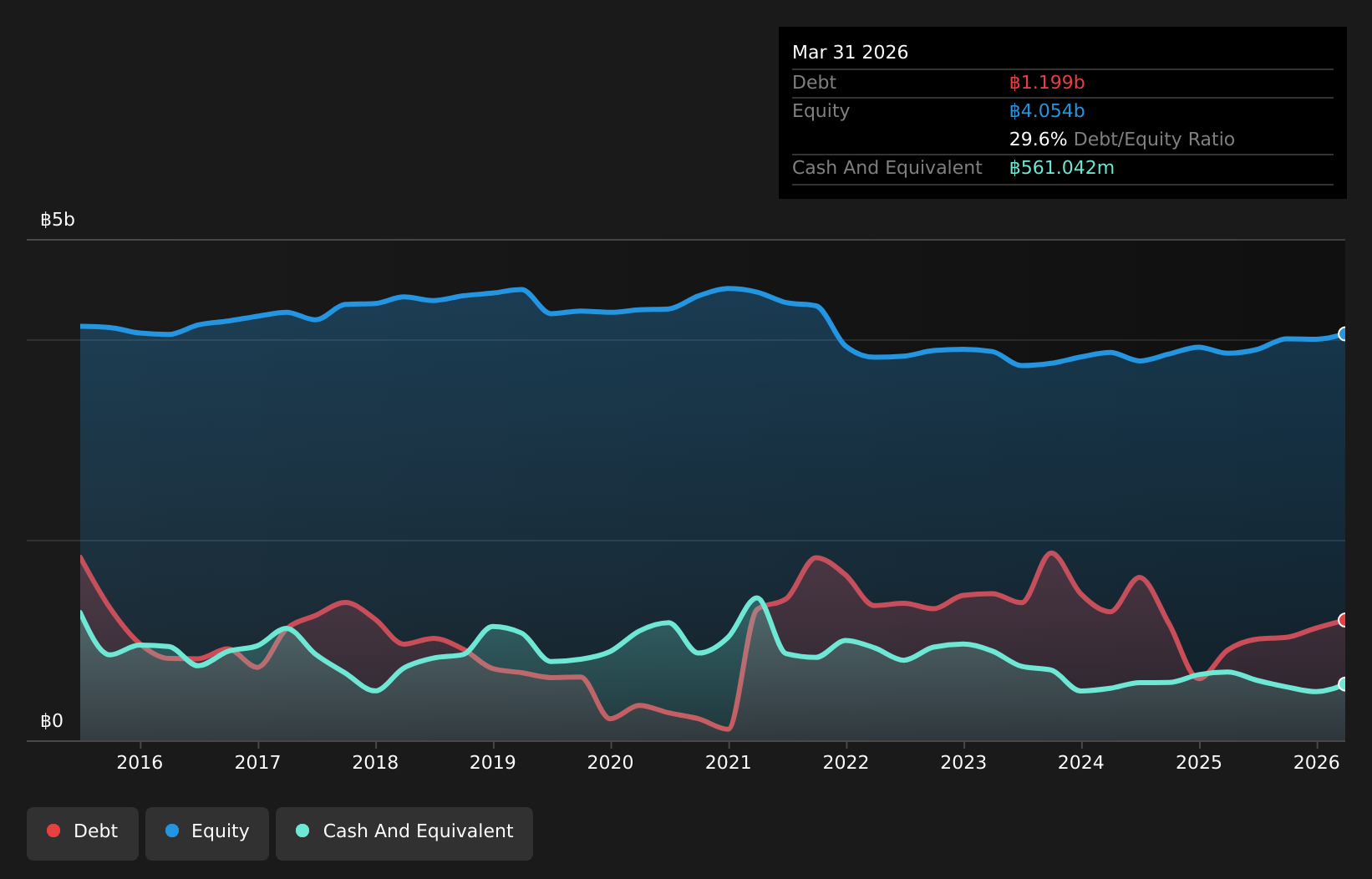Toggle the Debt series in the legend
Screen dimensions: 1372x879
(83, 833)
